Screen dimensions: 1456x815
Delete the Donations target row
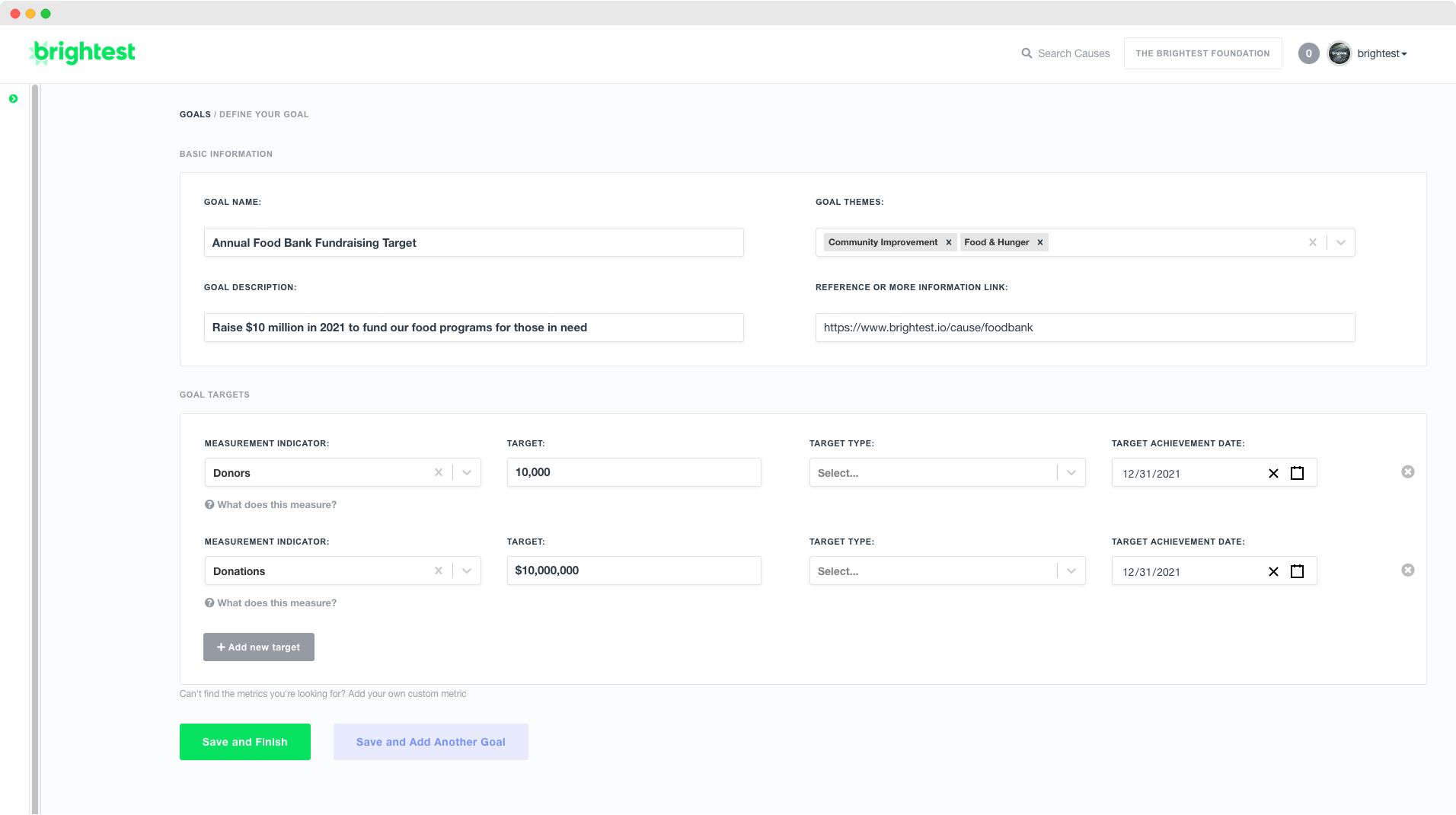(1408, 570)
